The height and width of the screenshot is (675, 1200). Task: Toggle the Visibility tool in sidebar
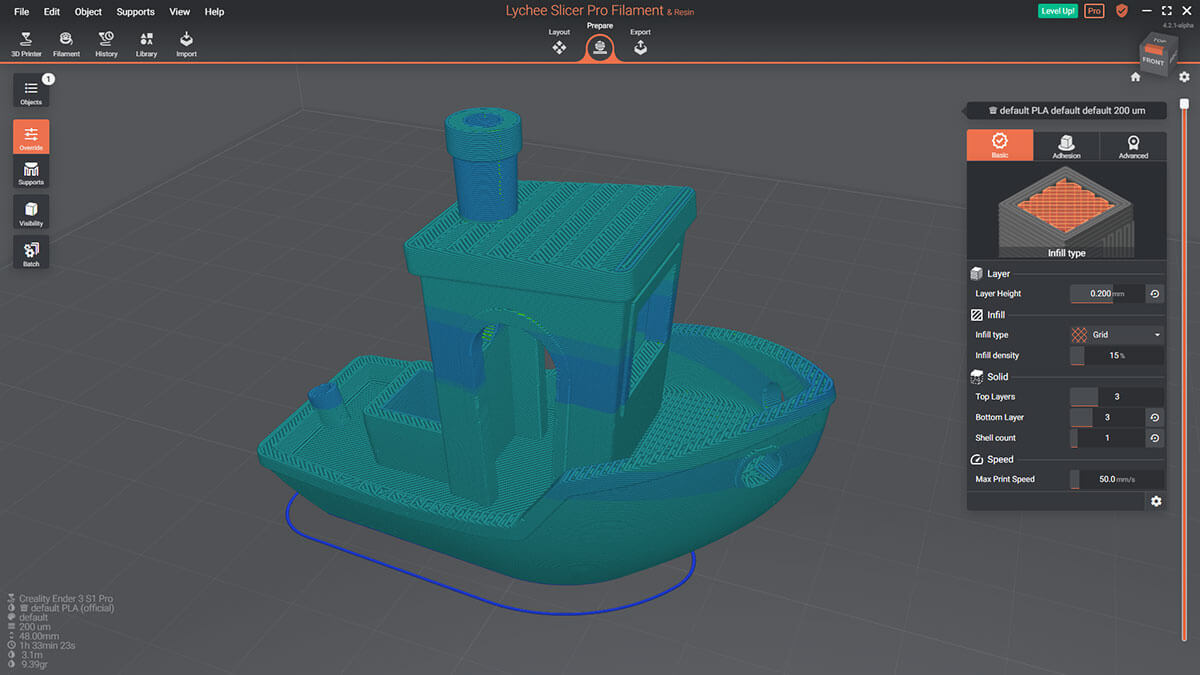[31, 213]
